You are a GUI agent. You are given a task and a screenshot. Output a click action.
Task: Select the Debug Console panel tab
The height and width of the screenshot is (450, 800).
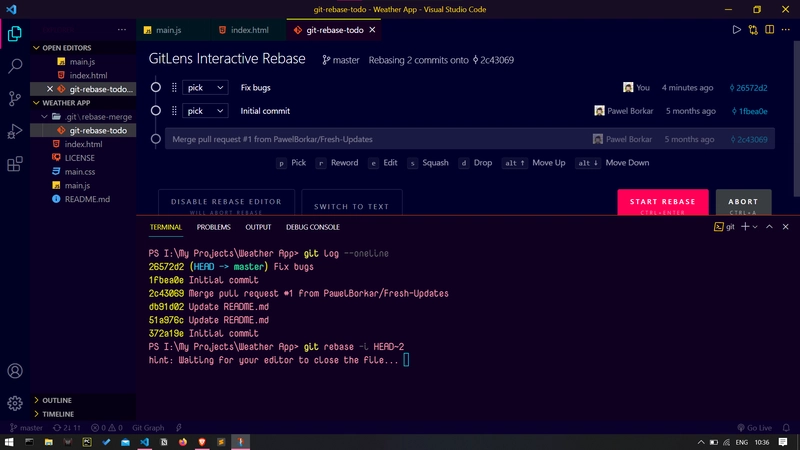pyautogui.click(x=313, y=227)
